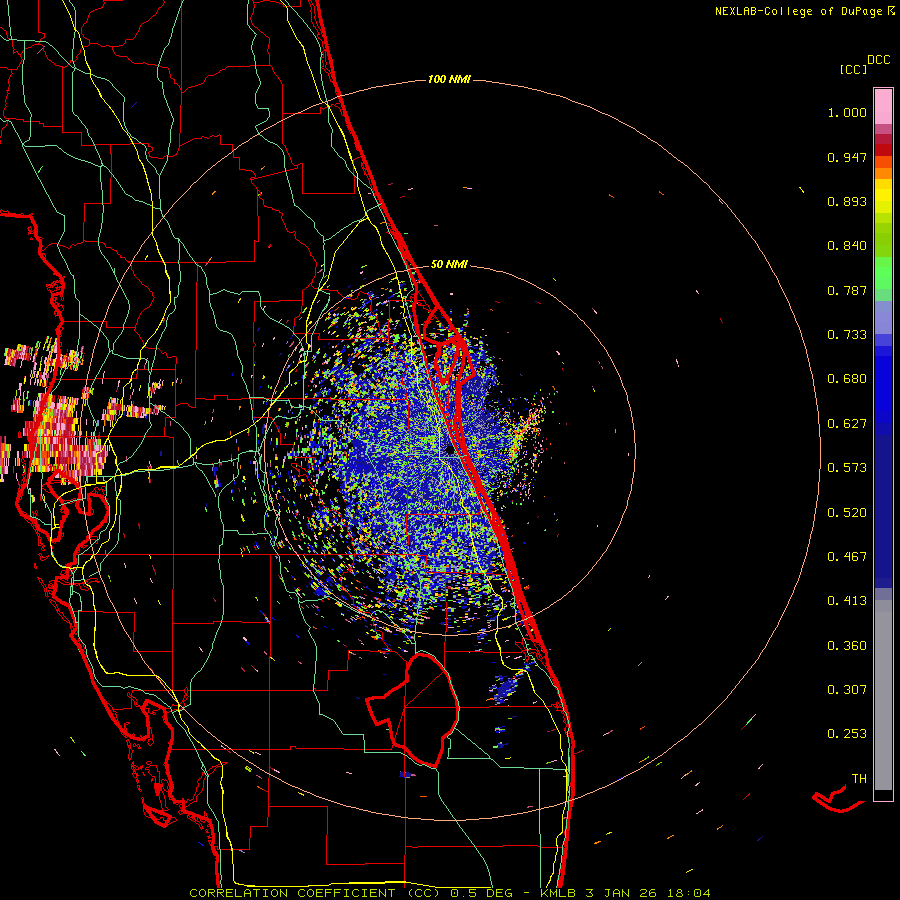
Task: Click the 0.840 scale value
Action: (x=847, y=246)
